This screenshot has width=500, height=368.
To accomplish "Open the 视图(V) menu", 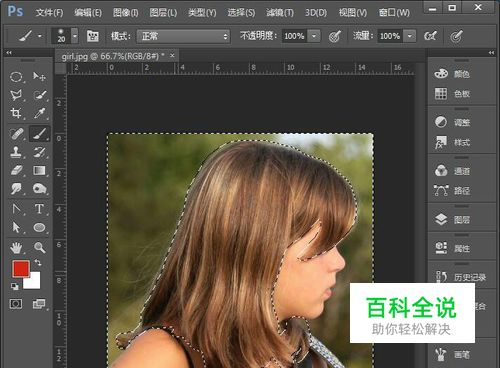I will coord(353,13).
